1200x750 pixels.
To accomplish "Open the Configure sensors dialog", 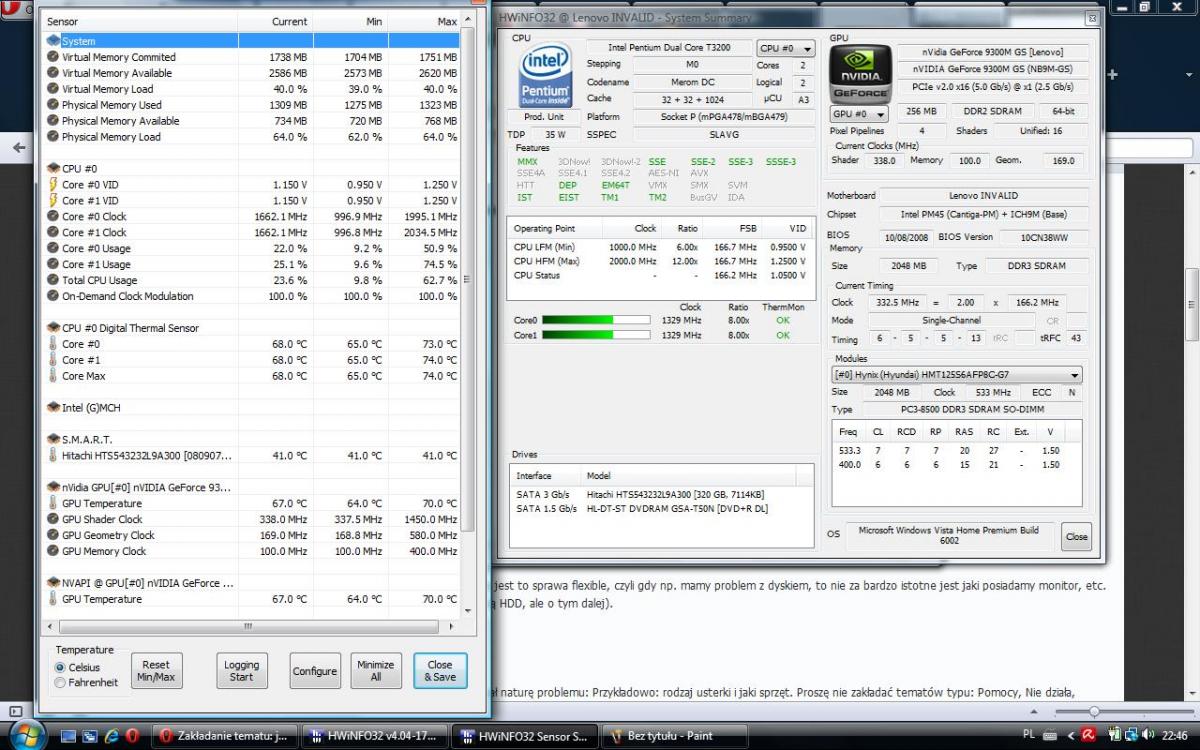I will pos(315,671).
